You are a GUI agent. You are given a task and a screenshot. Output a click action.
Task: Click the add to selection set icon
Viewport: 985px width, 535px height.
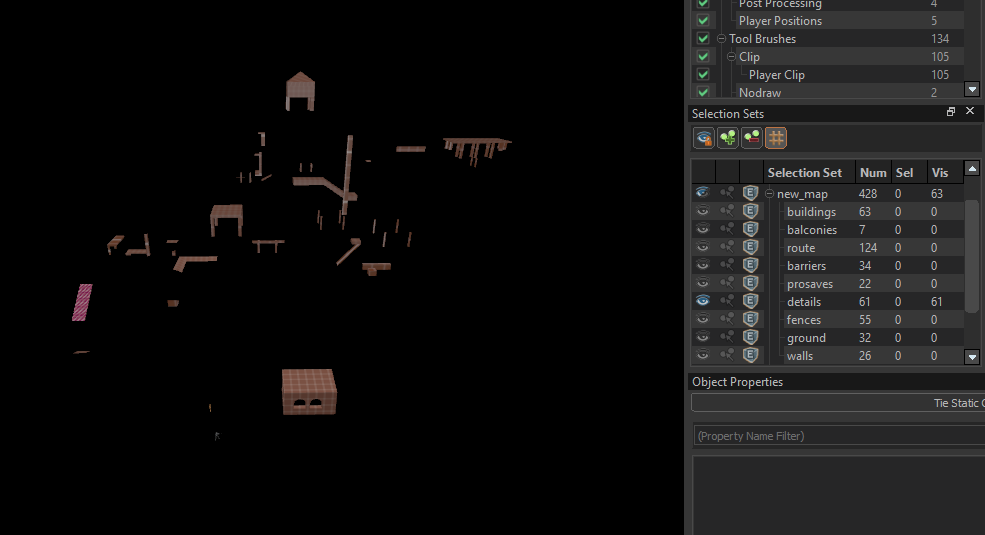728,138
